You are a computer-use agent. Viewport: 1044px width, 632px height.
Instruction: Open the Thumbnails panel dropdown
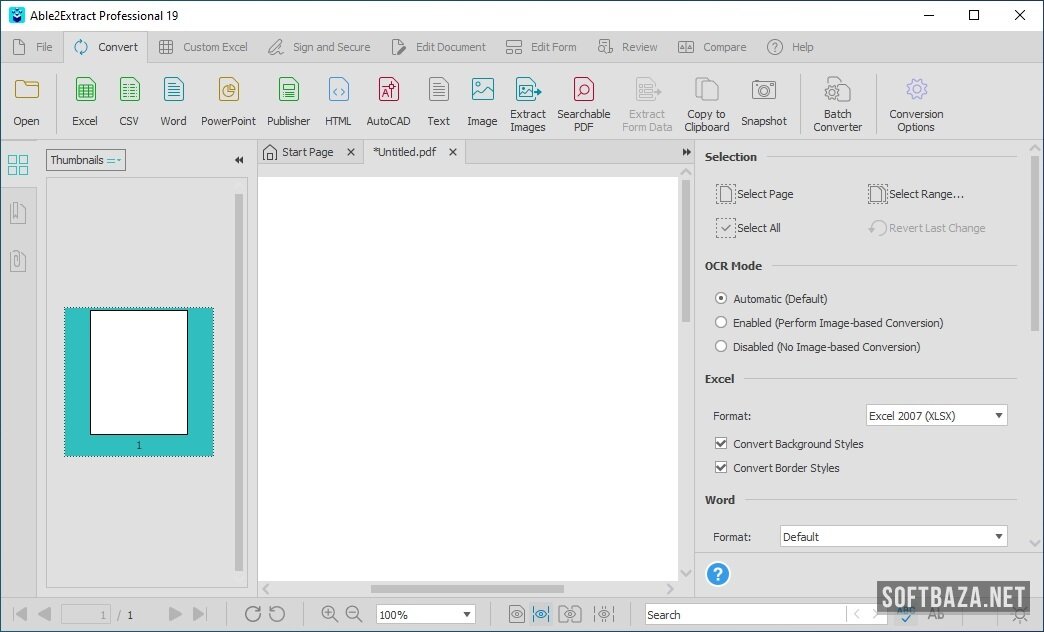86,160
